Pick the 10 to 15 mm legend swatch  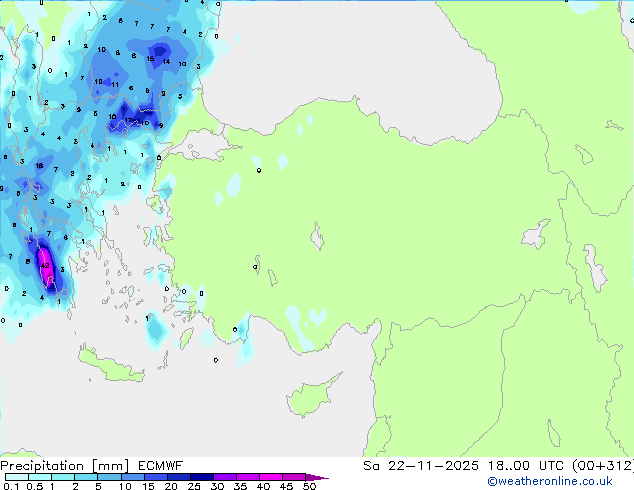pos(132,477)
